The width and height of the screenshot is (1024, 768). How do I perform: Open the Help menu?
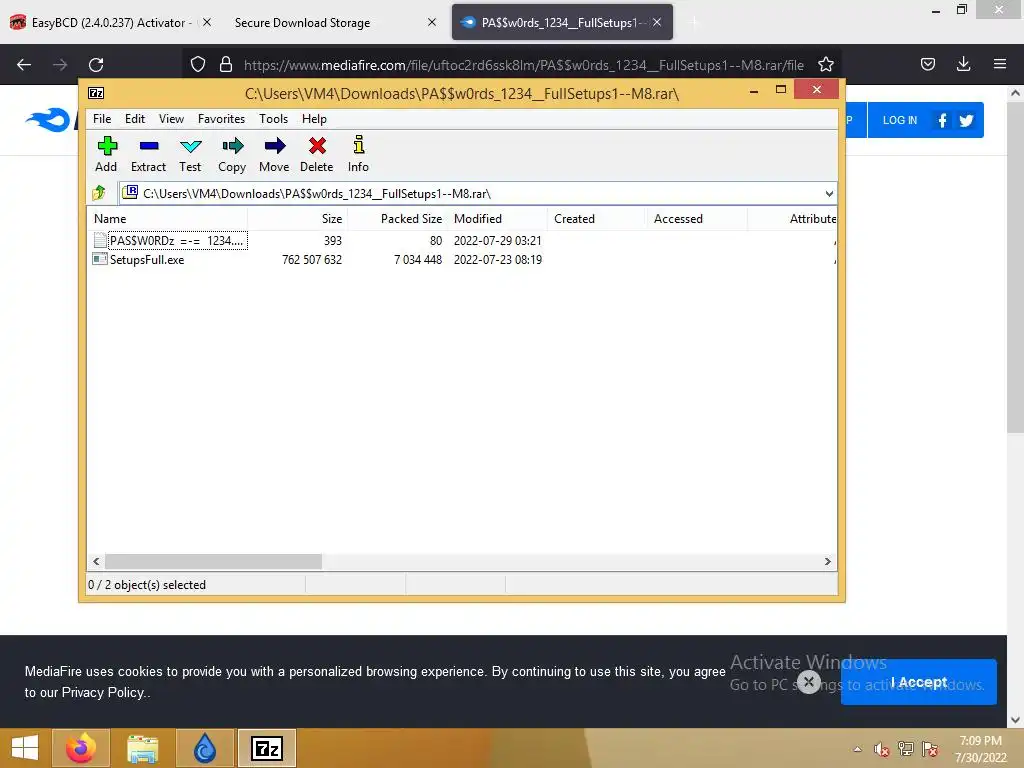(314, 119)
